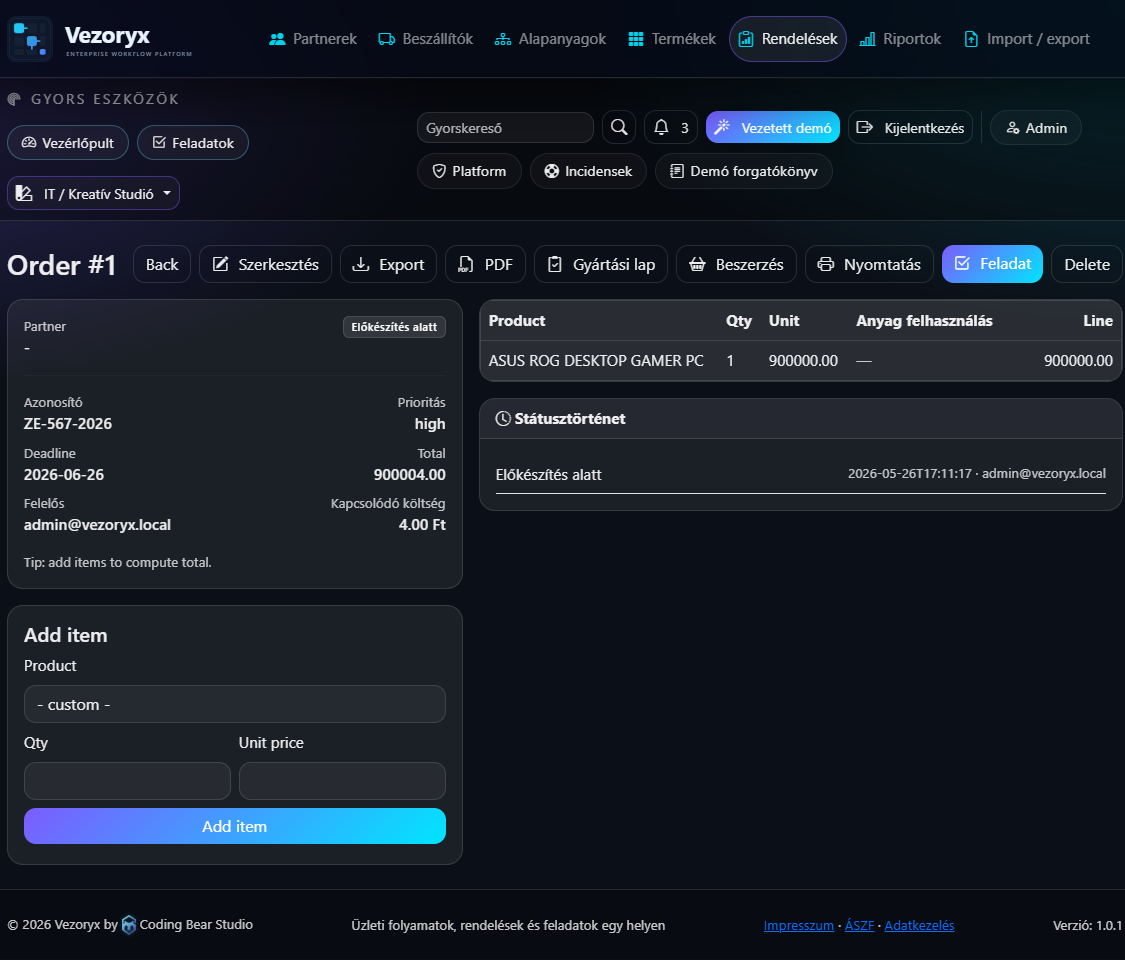Click the Delete order button
1125x960 pixels.
[1086, 264]
